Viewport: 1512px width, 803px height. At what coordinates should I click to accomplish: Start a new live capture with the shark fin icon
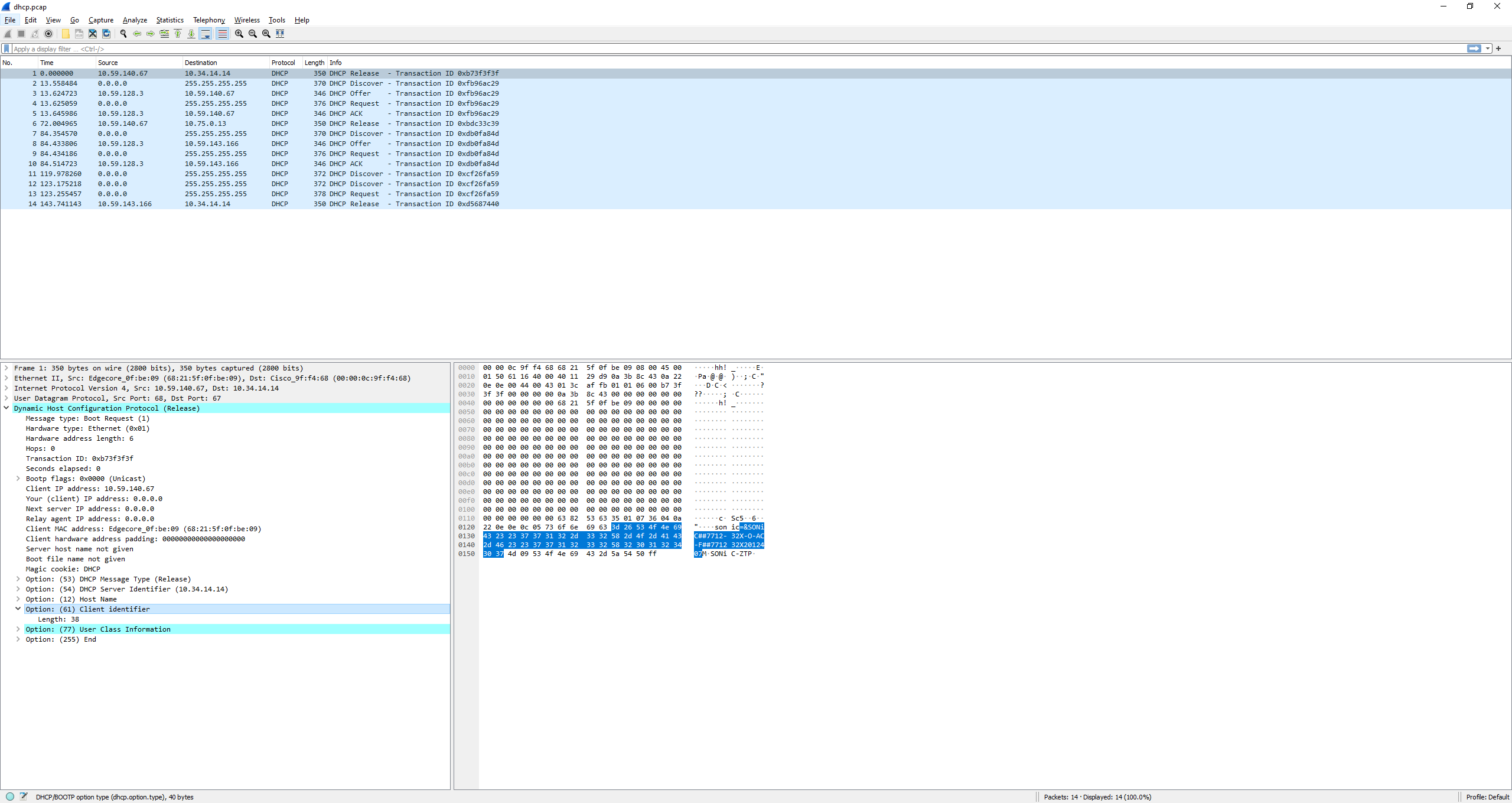pyautogui.click(x=8, y=34)
